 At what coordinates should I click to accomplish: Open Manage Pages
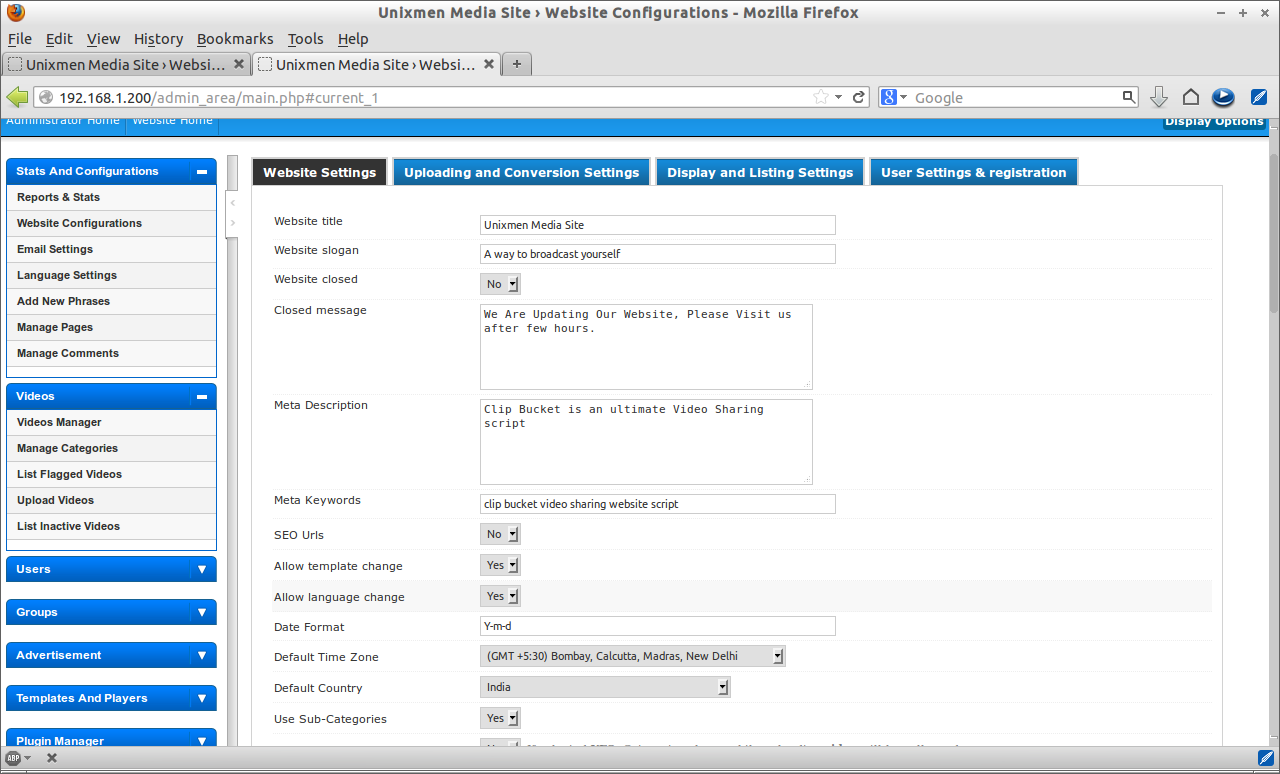(56, 327)
